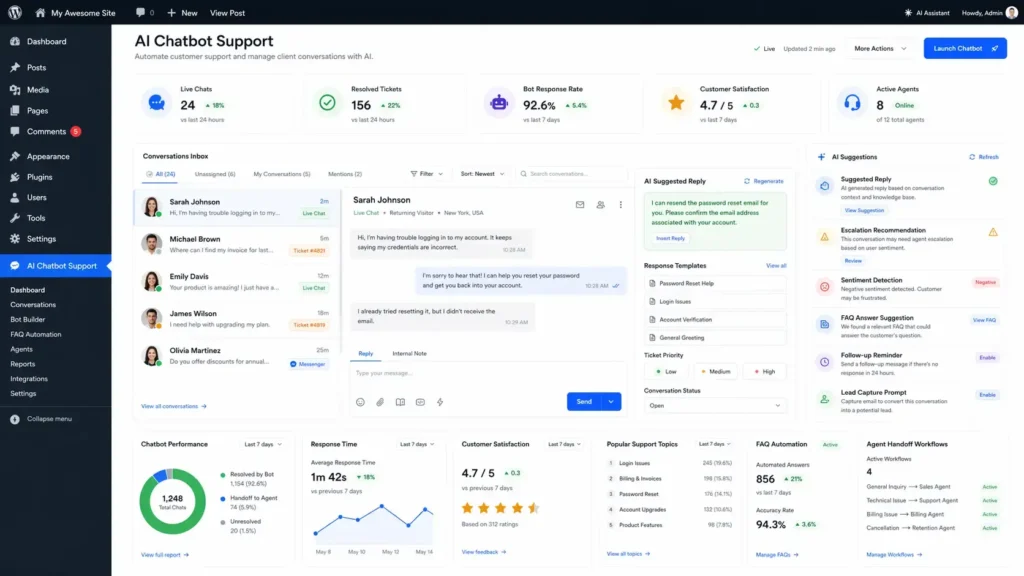Click the admin user avatar
Screen dimensions: 1024x576
pos(1012,12)
